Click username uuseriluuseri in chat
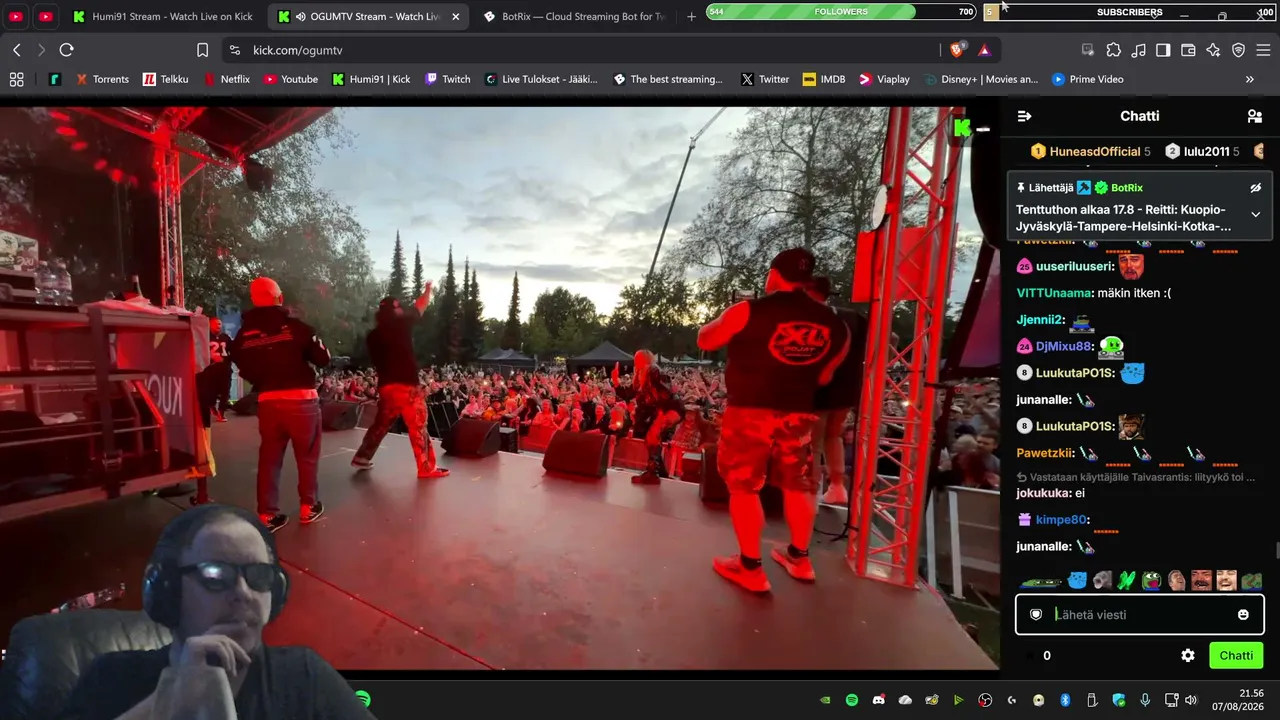 tap(1074, 267)
